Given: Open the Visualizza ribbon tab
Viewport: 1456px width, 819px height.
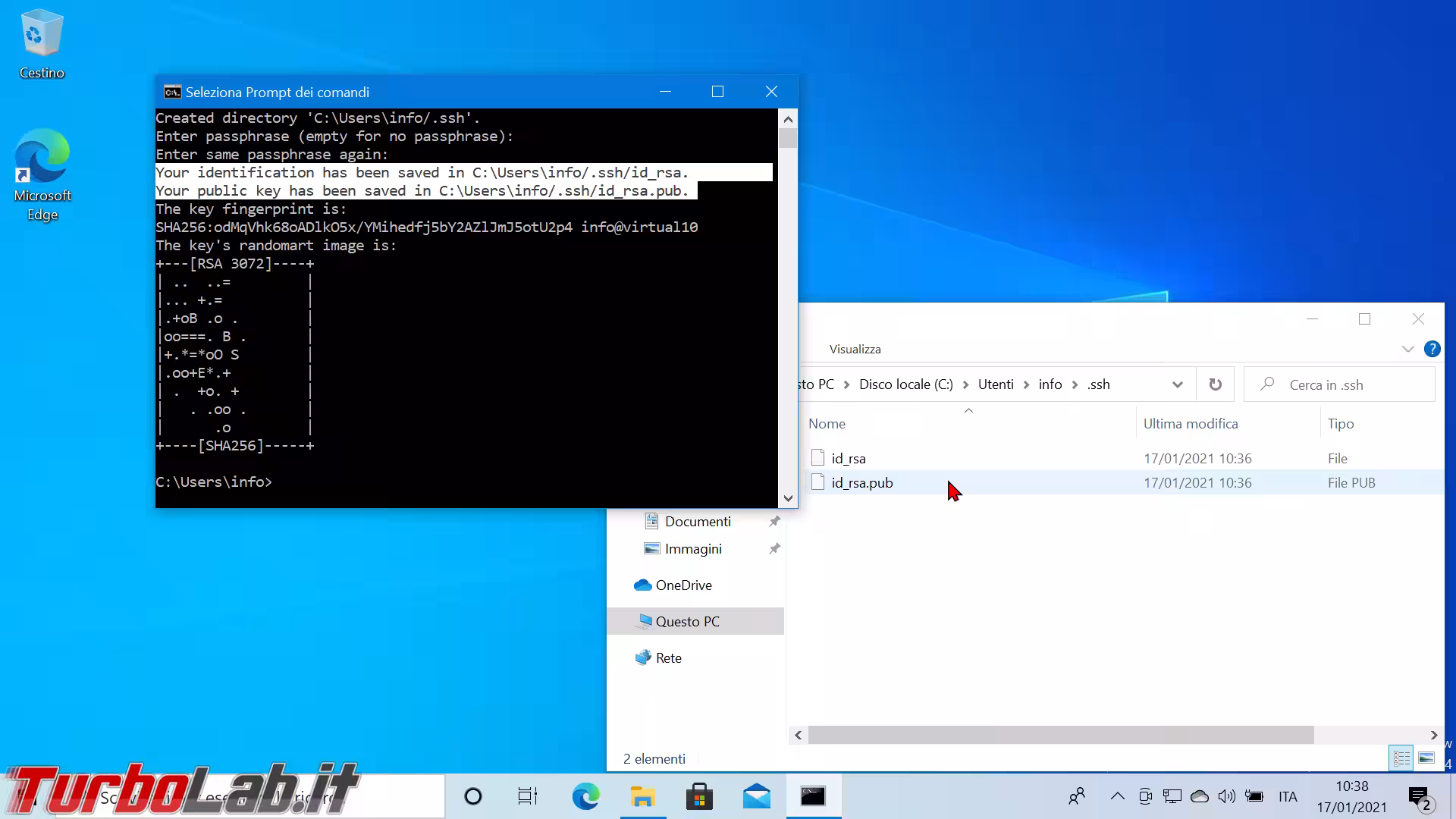Looking at the screenshot, I should pos(855,349).
